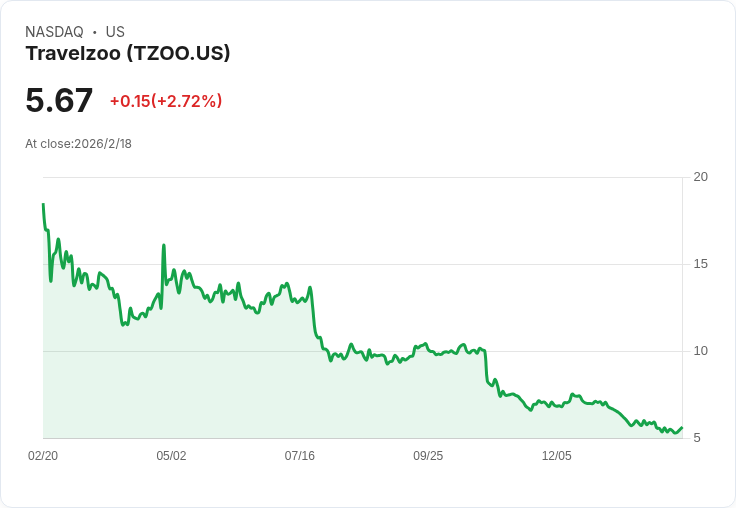Click the NASDAQ exchange label
Viewport: 736px width, 508px height.
54,32
